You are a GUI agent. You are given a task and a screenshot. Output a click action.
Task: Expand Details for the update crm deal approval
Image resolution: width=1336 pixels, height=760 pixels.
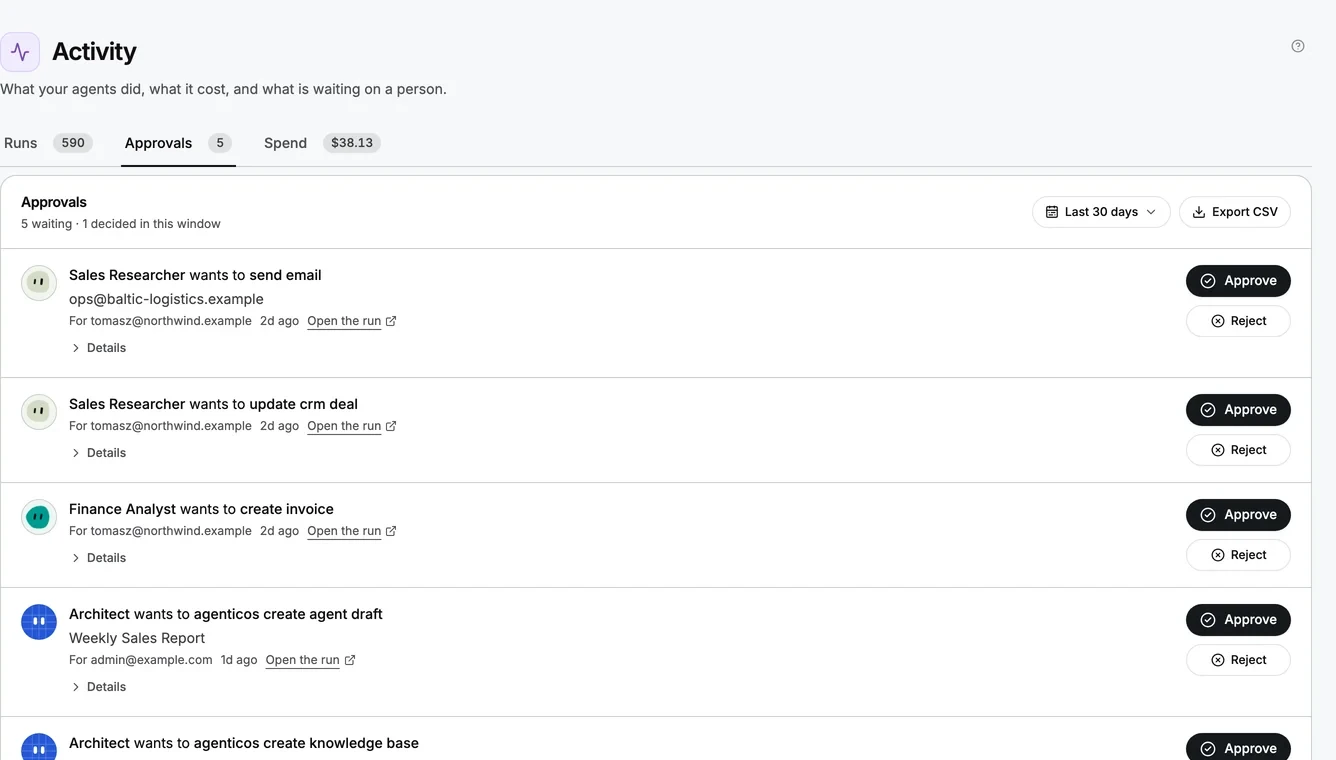(x=98, y=453)
